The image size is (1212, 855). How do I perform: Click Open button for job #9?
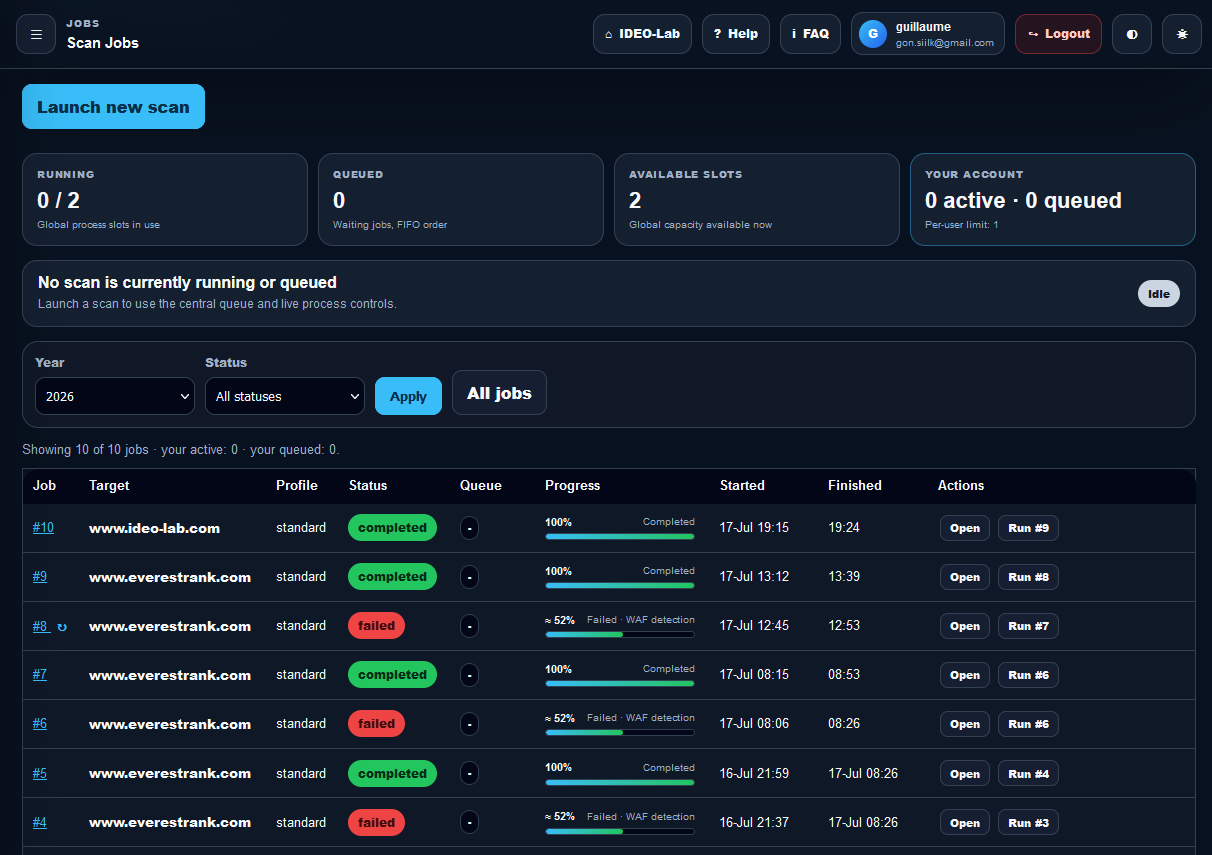point(965,577)
